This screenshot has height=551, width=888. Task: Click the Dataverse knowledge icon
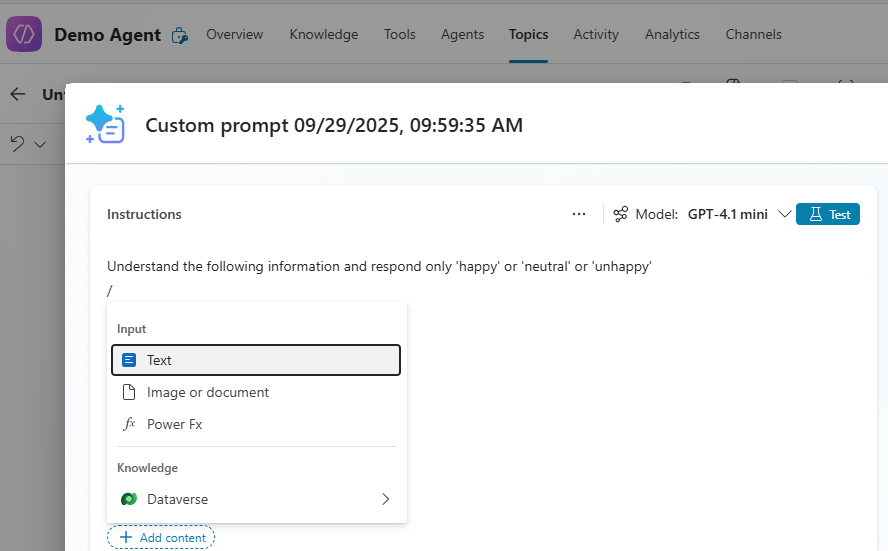(x=129, y=499)
